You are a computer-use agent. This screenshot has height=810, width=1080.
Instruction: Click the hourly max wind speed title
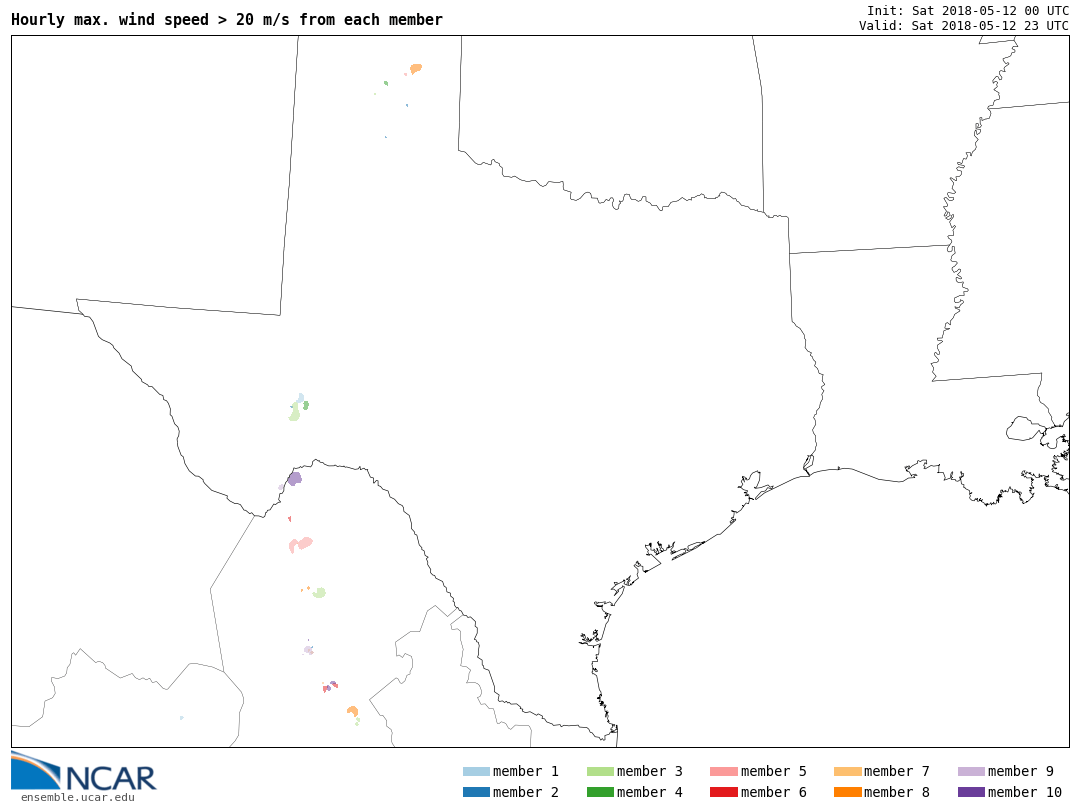[x=227, y=20]
